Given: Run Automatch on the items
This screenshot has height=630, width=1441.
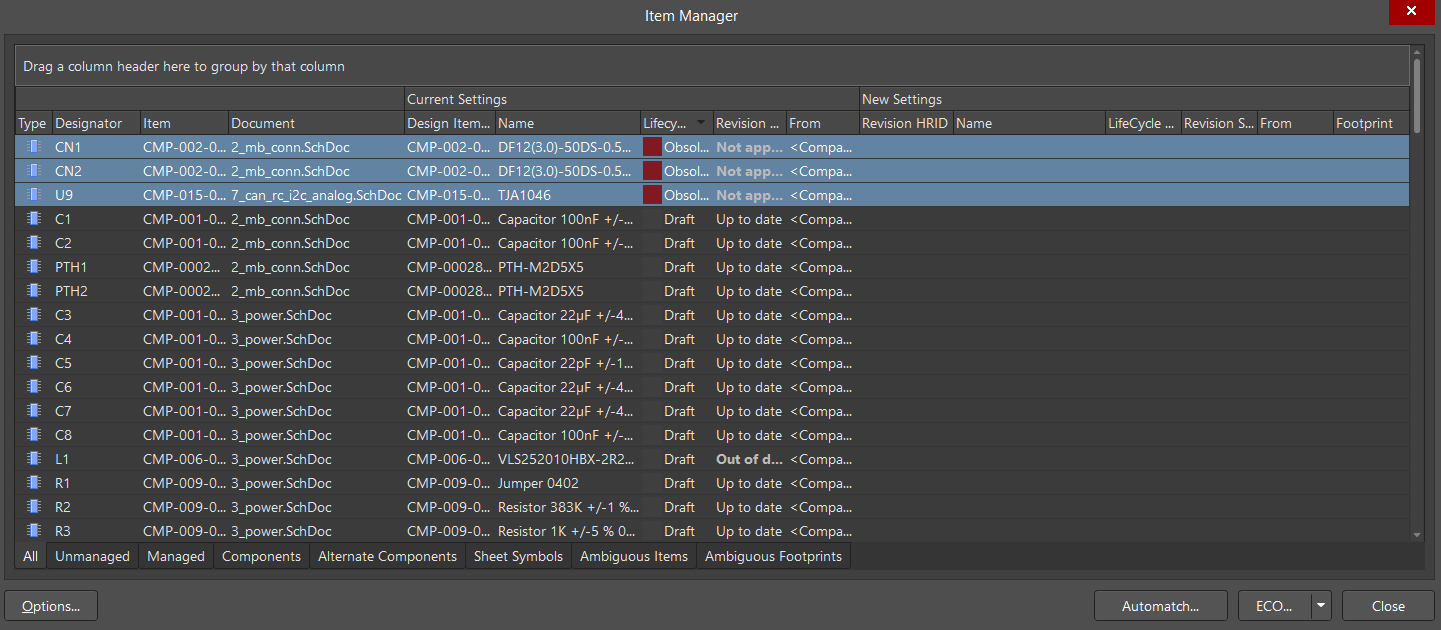Looking at the screenshot, I should tap(1160, 605).
